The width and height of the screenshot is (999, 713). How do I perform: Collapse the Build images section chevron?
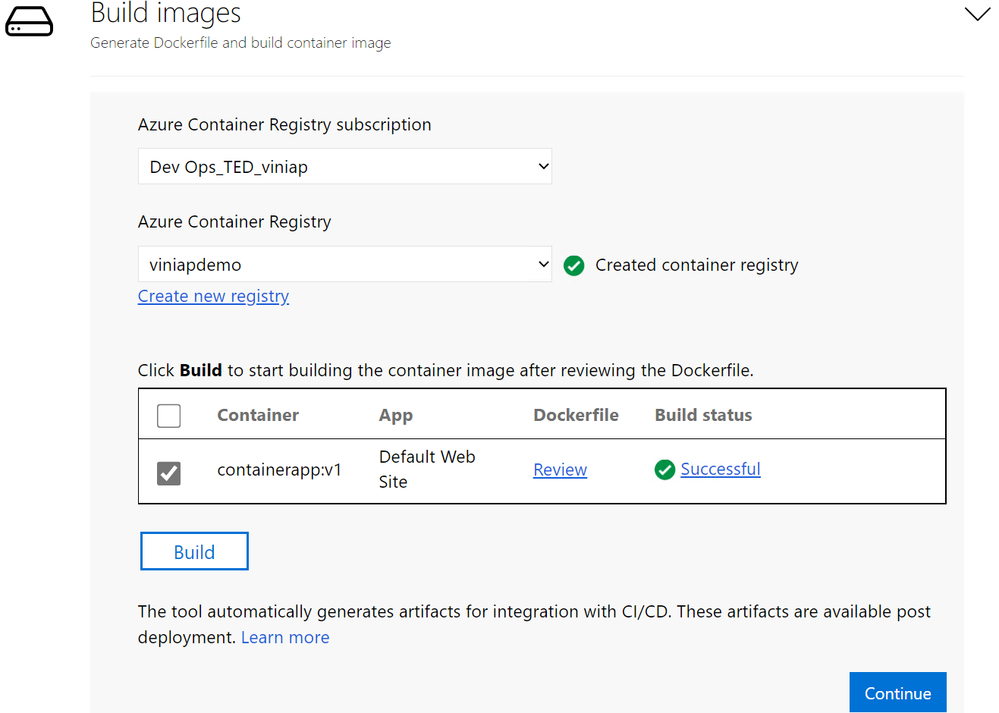(x=976, y=13)
